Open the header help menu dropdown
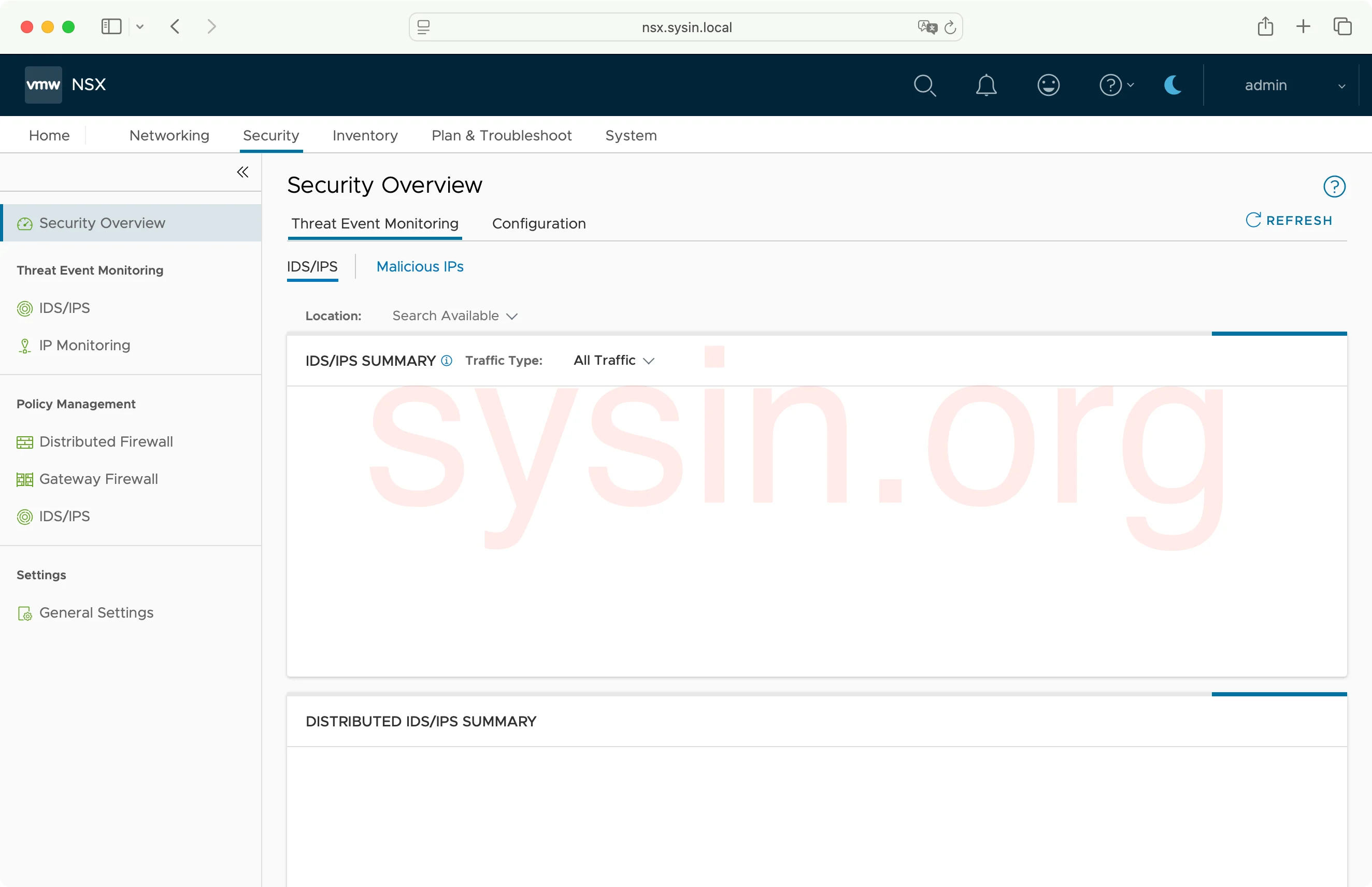Viewport: 1372px width, 887px height. tap(1116, 85)
